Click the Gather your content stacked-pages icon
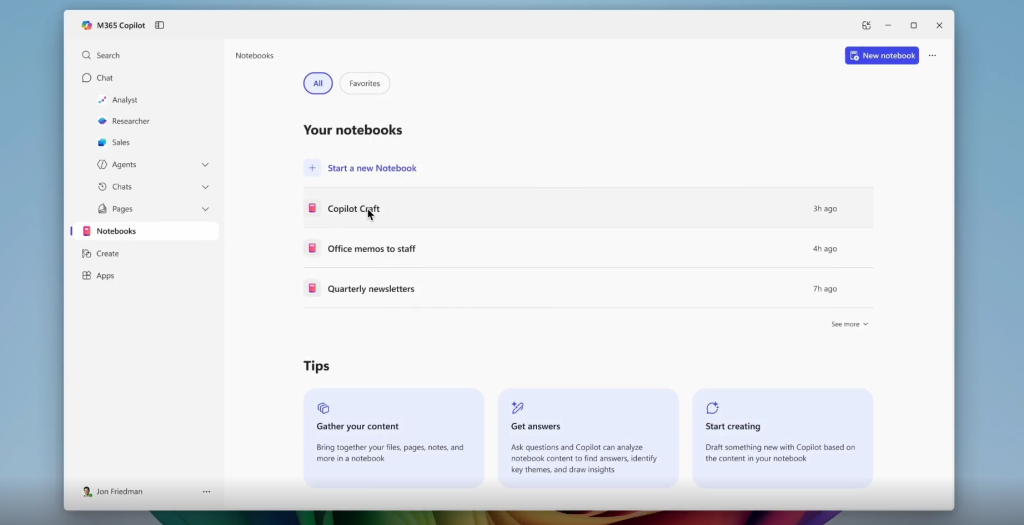The width and height of the screenshot is (1024, 525). (x=323, y=408)
